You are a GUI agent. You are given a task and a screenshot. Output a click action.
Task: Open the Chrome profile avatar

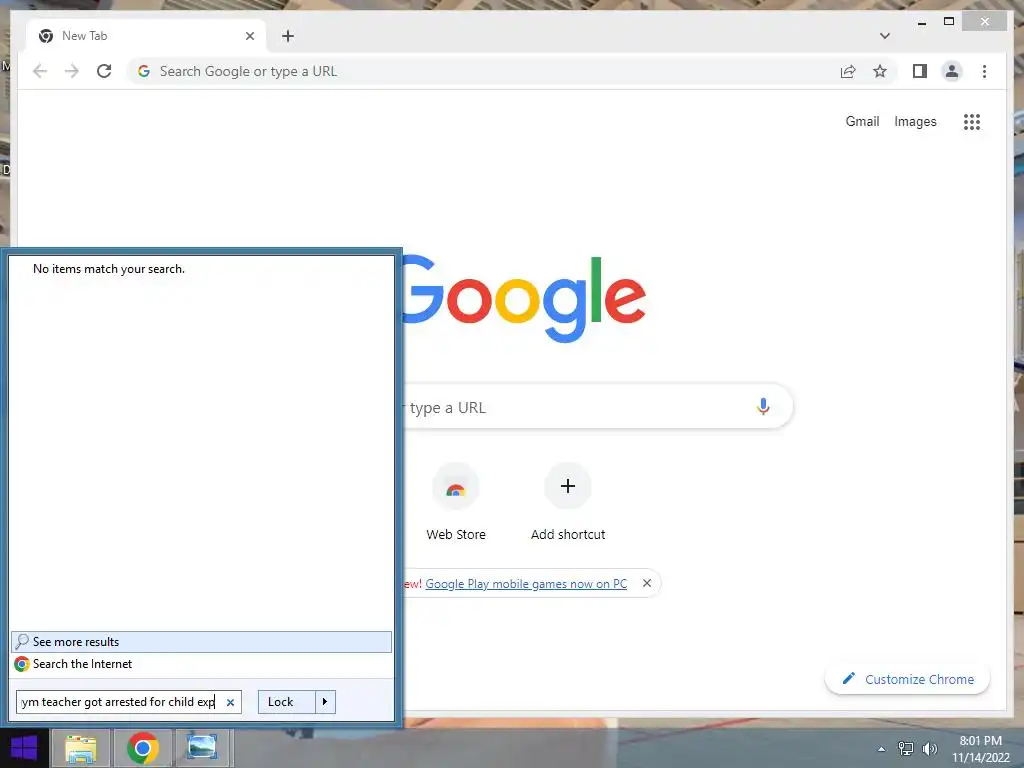click(x=952, y=71)
